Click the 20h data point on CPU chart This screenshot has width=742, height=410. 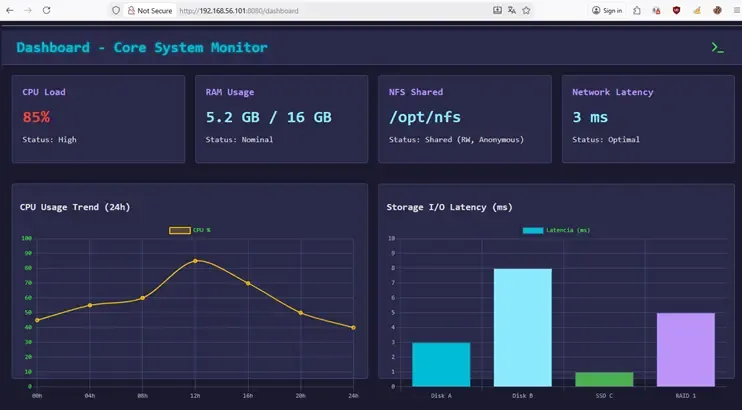coord(300,312)
